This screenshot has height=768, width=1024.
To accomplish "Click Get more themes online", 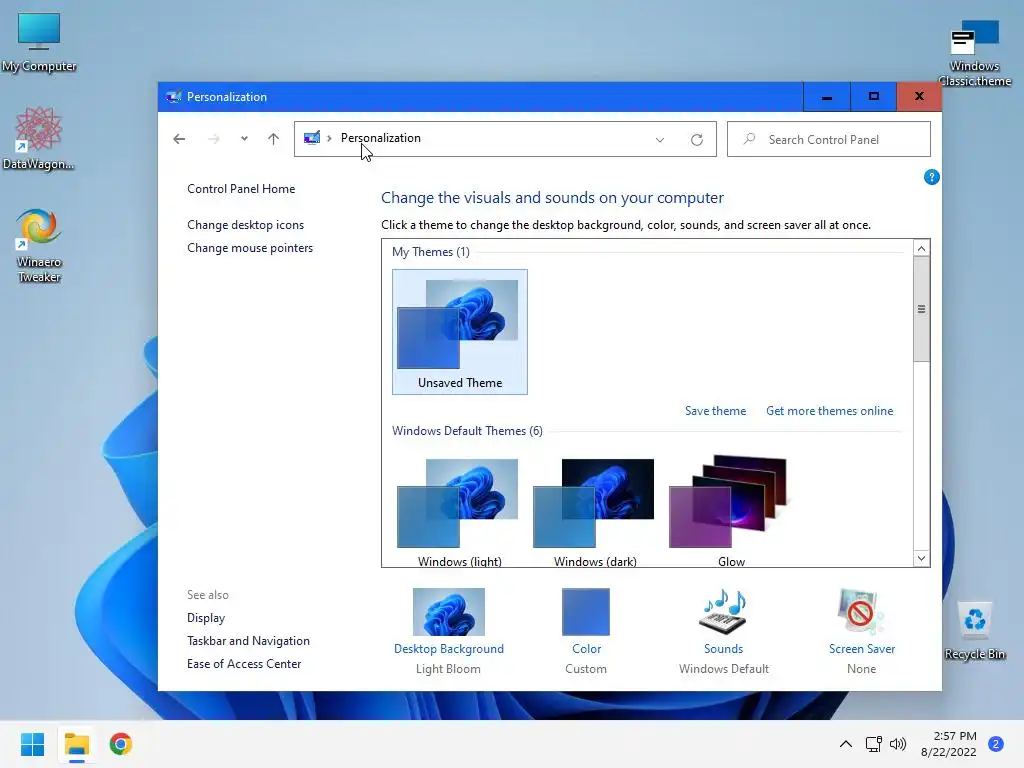I will click(829, 411).
